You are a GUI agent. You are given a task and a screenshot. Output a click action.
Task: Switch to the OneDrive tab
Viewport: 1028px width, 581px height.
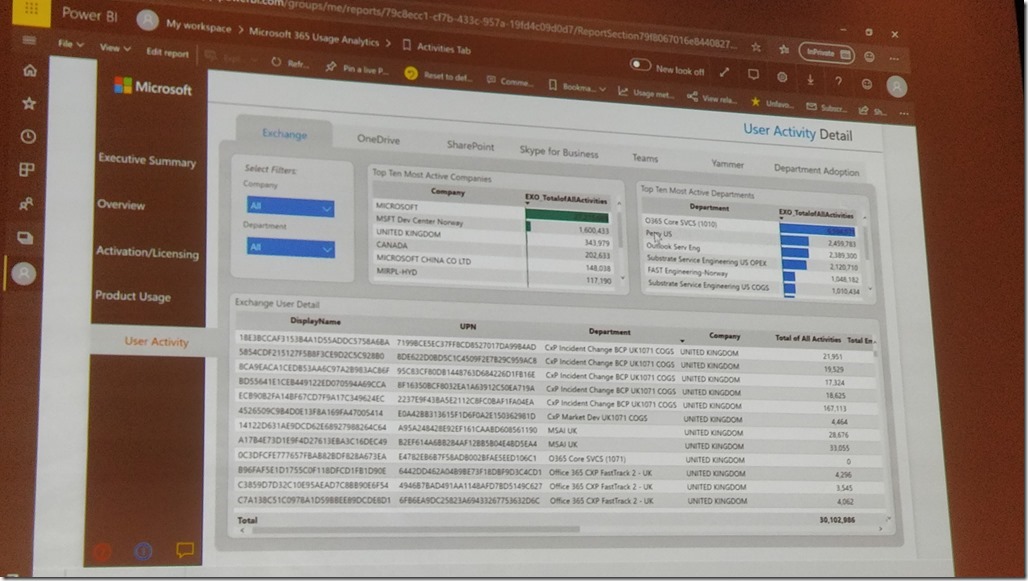(378, 139)
